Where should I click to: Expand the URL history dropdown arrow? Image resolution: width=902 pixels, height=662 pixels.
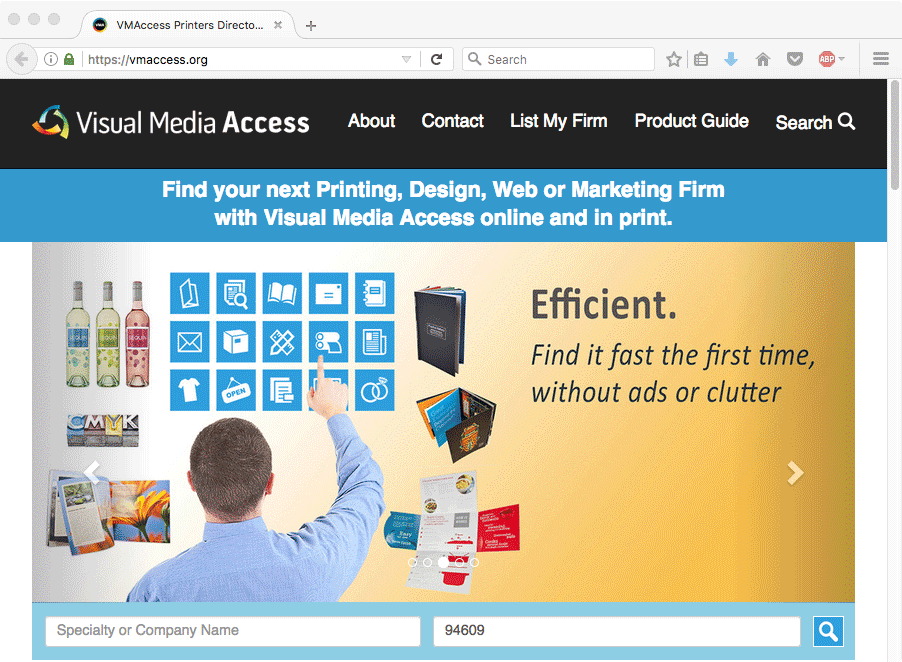406,59
